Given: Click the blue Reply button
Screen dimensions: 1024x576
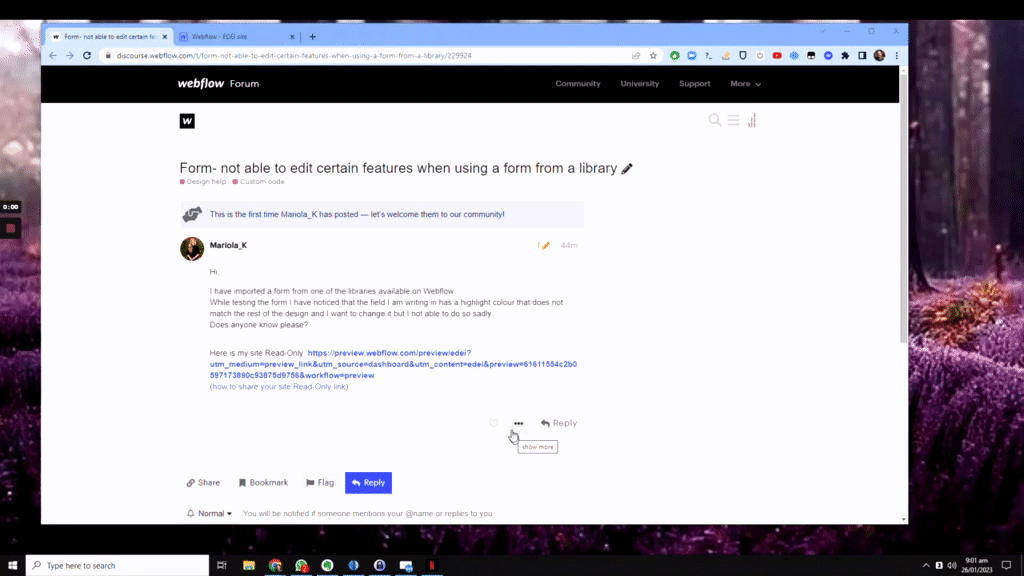Looking at the screenshot, I should 368,482.
